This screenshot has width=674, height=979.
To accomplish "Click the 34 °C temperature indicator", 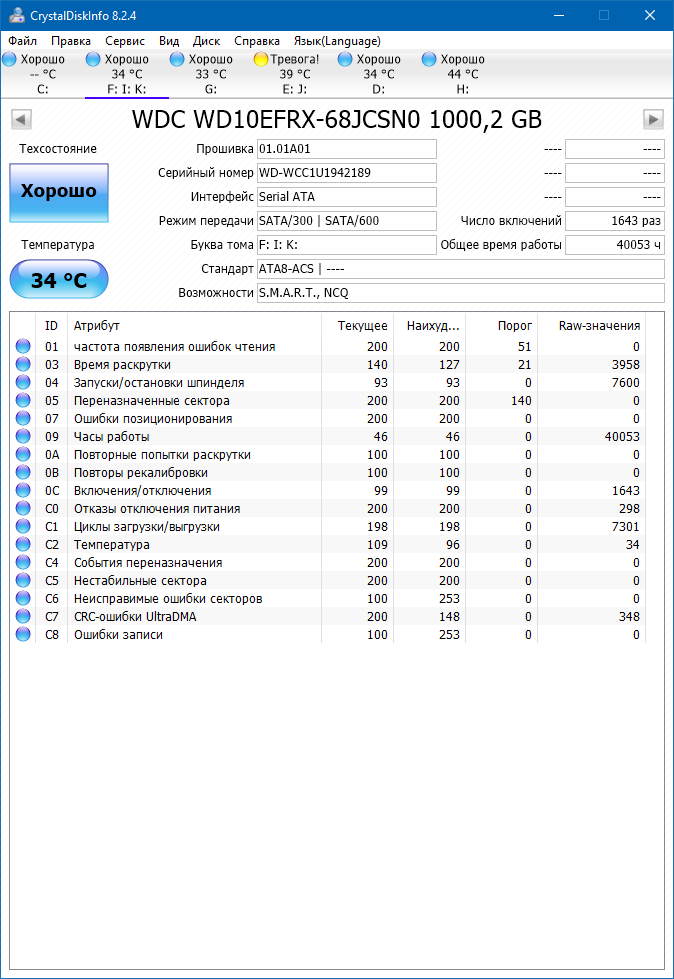I will (x=59, y=280).
